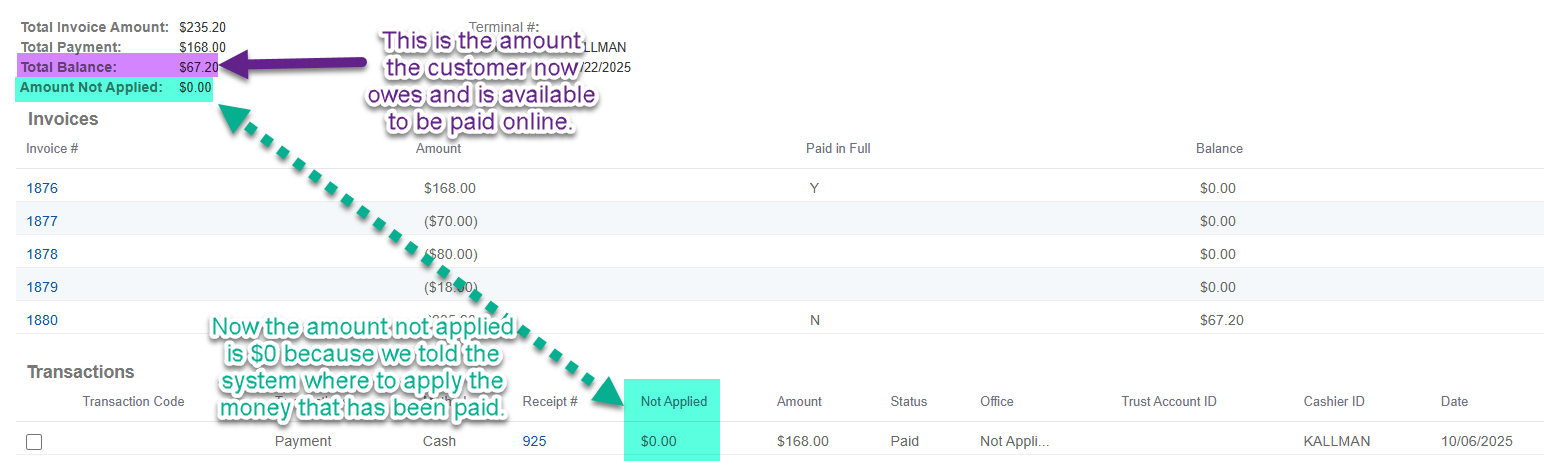Open receipt number 925

click(534, 441)
